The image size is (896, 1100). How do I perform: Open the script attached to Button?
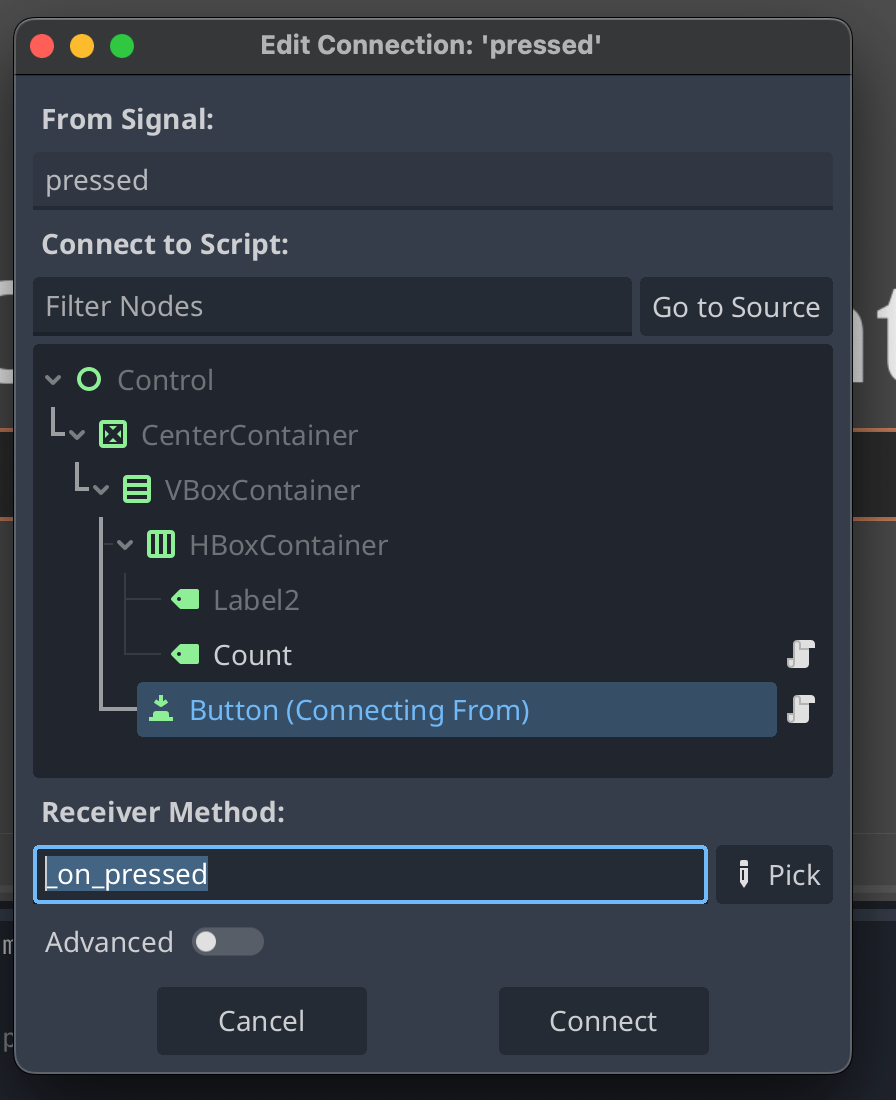801,709
